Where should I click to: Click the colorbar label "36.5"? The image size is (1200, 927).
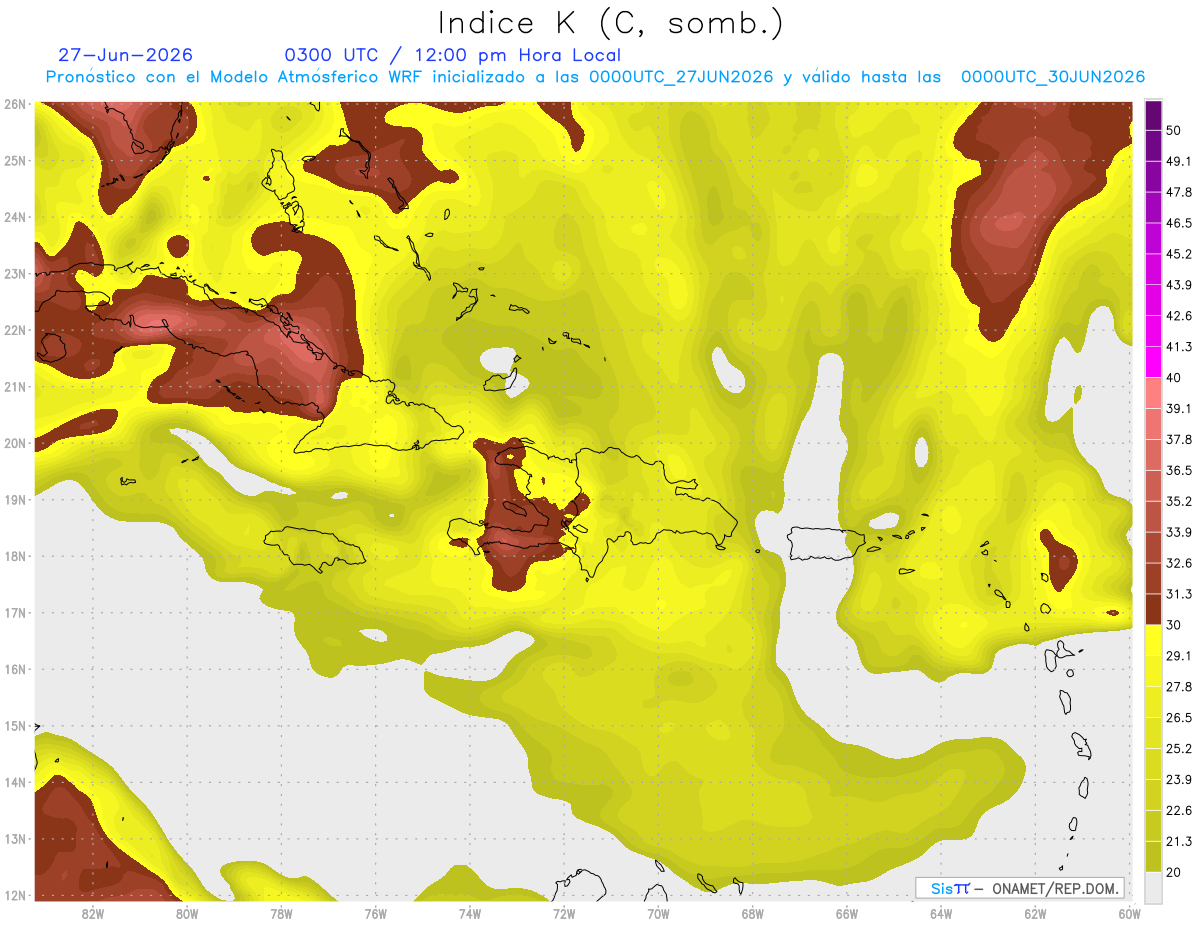(x=1179, y=470)
